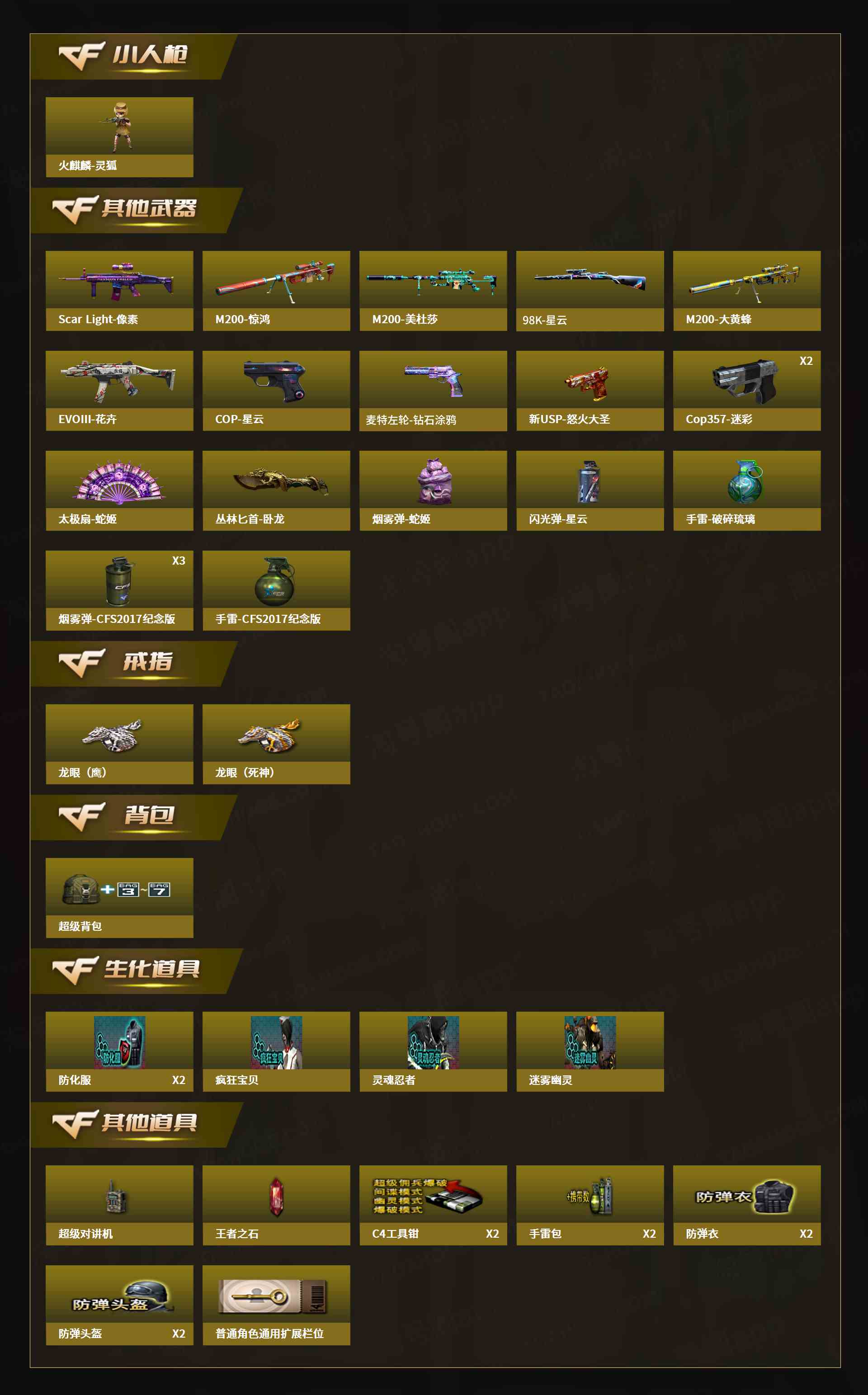Pick the EVOIII-花卉 submachine gun icon
Screen dimensions: 868x1395
tap(118, 379)
